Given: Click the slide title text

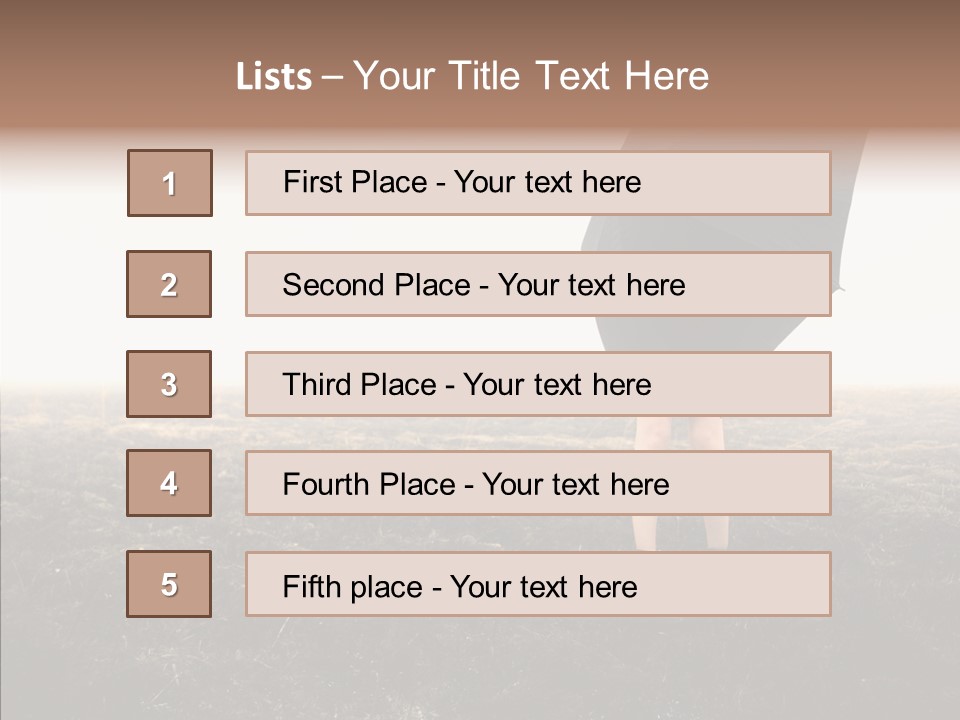Looking at the screenshot, I should [472, 76].
